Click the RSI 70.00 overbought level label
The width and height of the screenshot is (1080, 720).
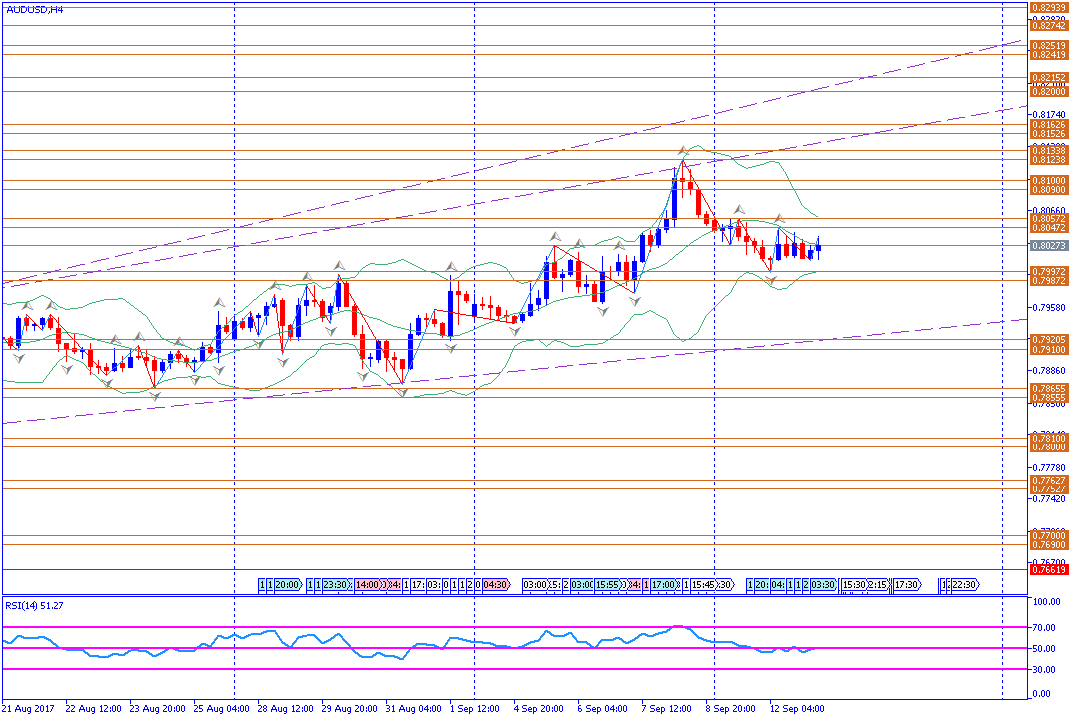click(1046, 628)
